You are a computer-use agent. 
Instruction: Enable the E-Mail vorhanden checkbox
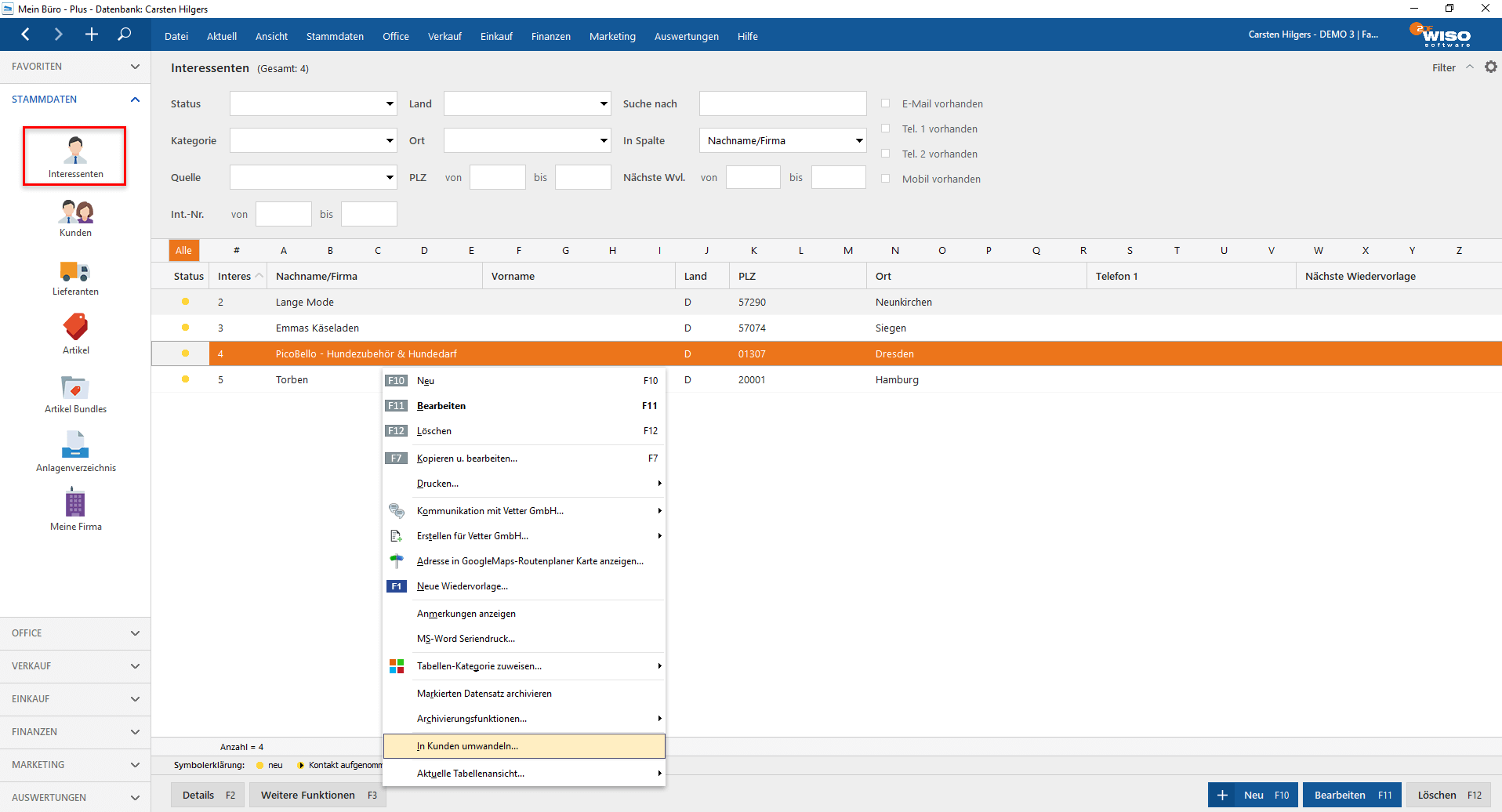click(x=886, y=103)
